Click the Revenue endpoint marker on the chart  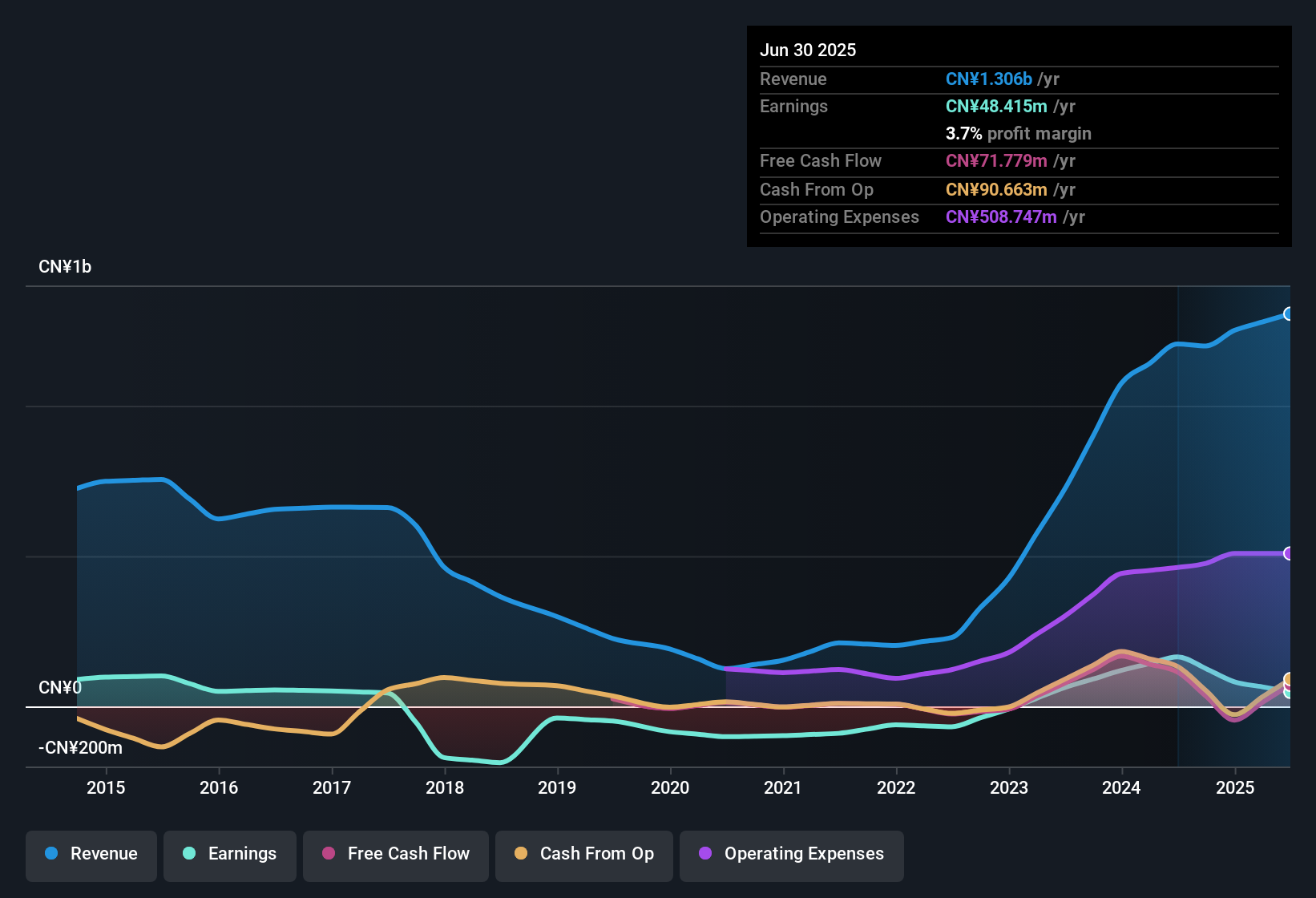1288,313
